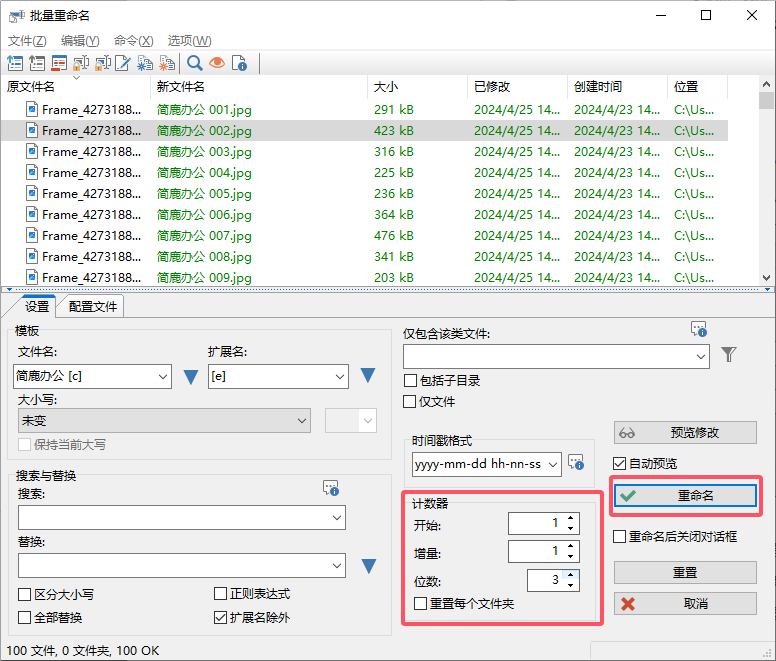Image resolution: width=776 pixels, height=661 pixels.
Task: Open the 选项(W) menu
Action: coord(189,41)
